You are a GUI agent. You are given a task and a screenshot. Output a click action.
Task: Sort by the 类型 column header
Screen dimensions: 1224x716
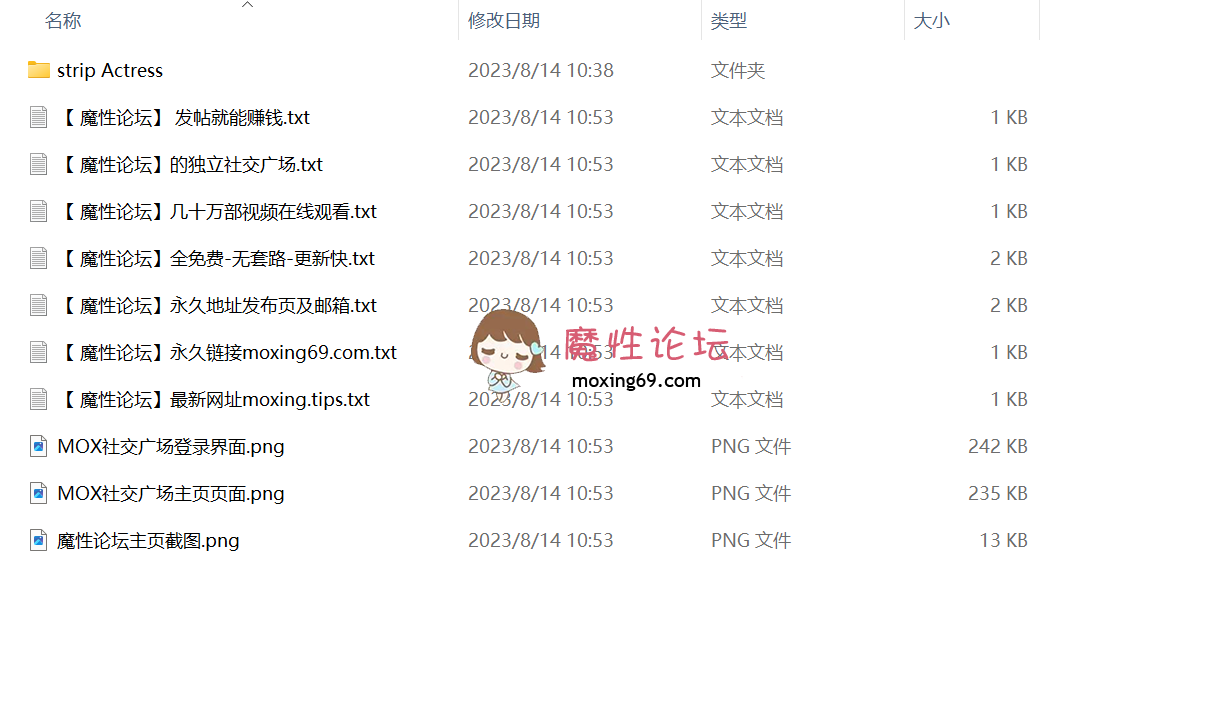tap(729, 21)
